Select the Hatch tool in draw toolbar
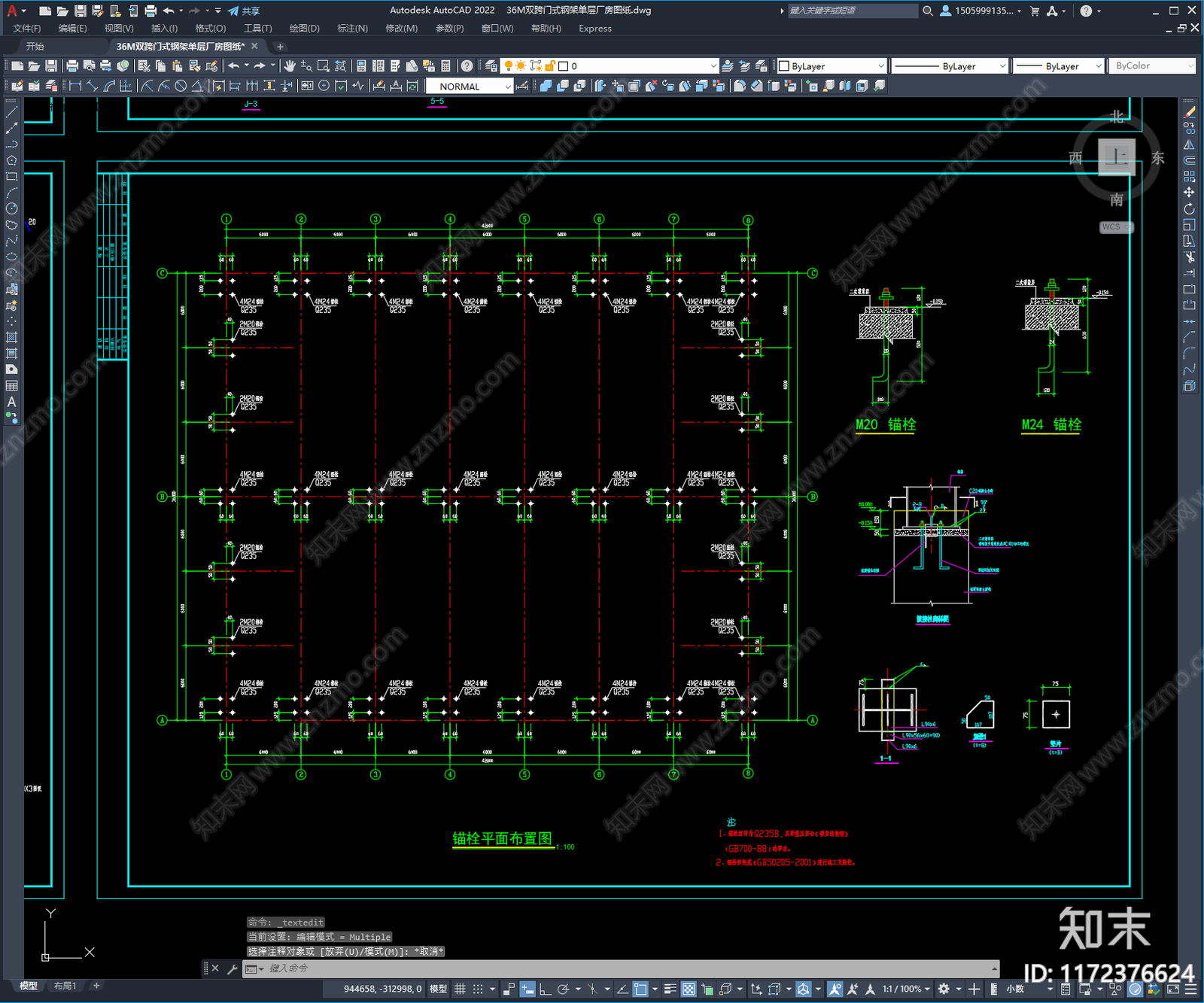Image resolution: width=1204 pixels, height=1003 pixels. [11, 337]
